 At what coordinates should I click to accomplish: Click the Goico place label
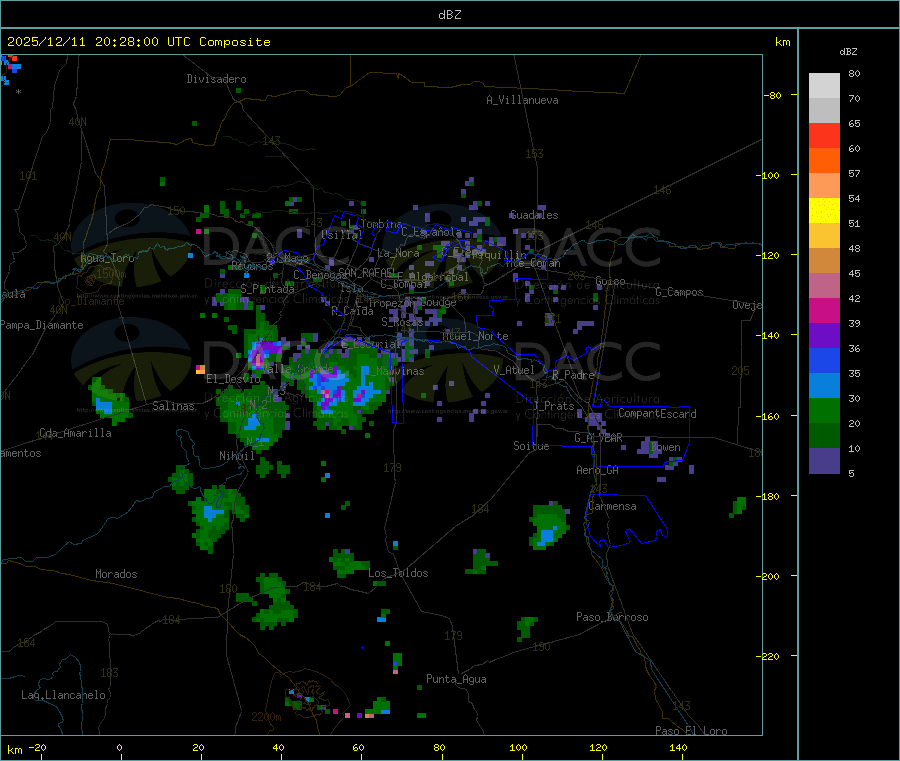(x=610, y=281)
